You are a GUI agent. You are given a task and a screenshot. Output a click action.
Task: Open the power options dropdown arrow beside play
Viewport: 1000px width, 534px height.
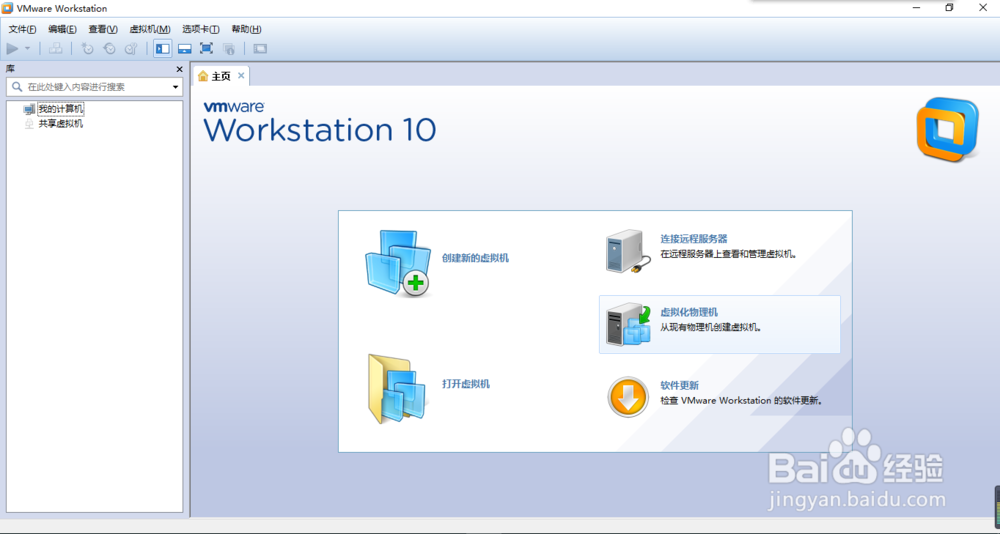[27, 48]
